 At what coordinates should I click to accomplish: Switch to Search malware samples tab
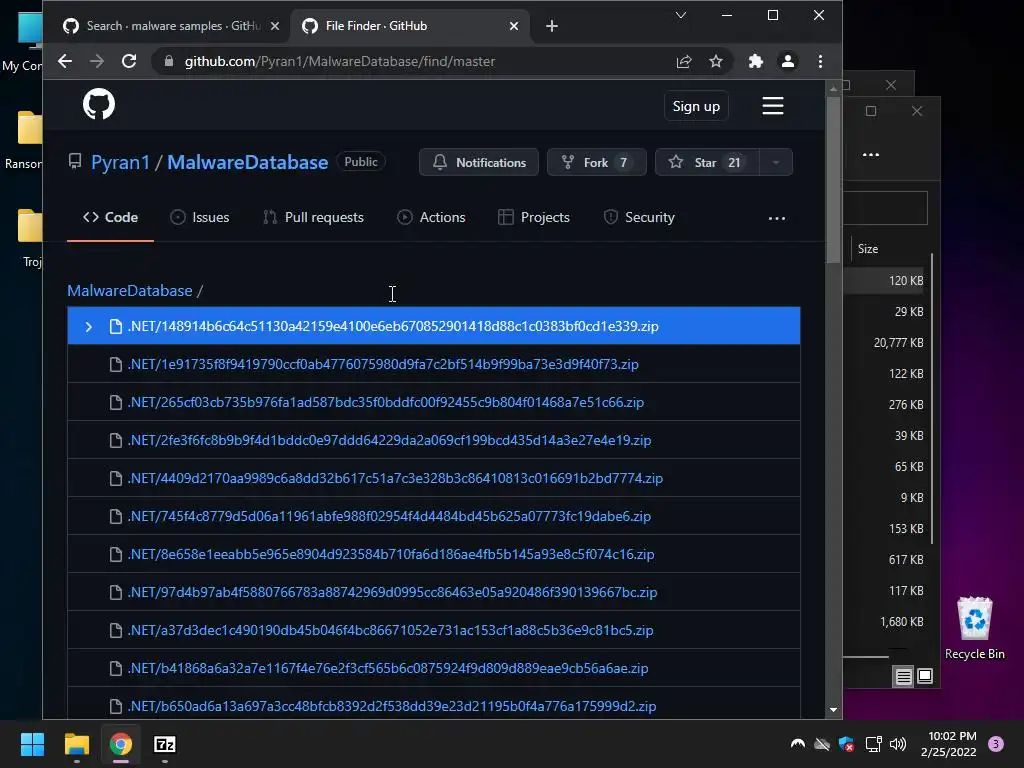[171, 26]
